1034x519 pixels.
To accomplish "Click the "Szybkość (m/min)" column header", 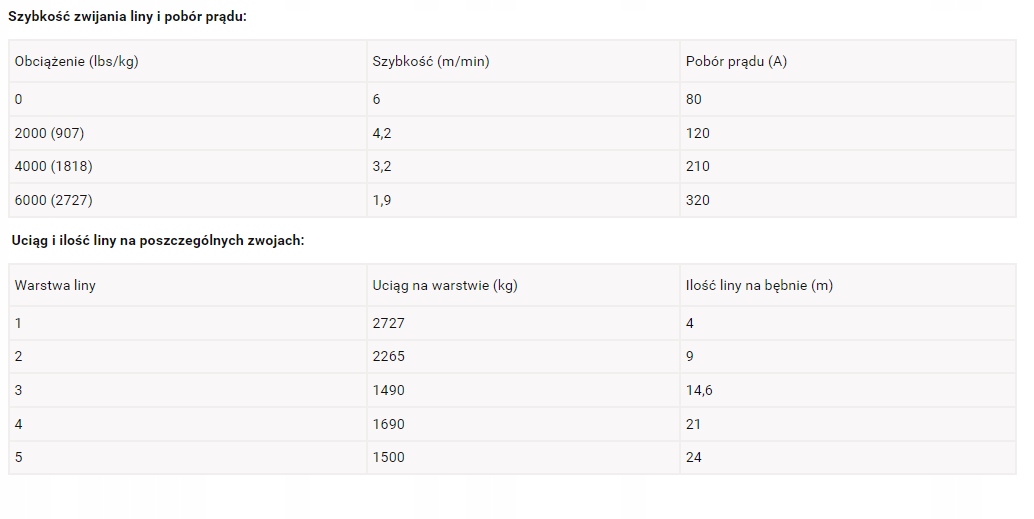I will click(431, 61).
